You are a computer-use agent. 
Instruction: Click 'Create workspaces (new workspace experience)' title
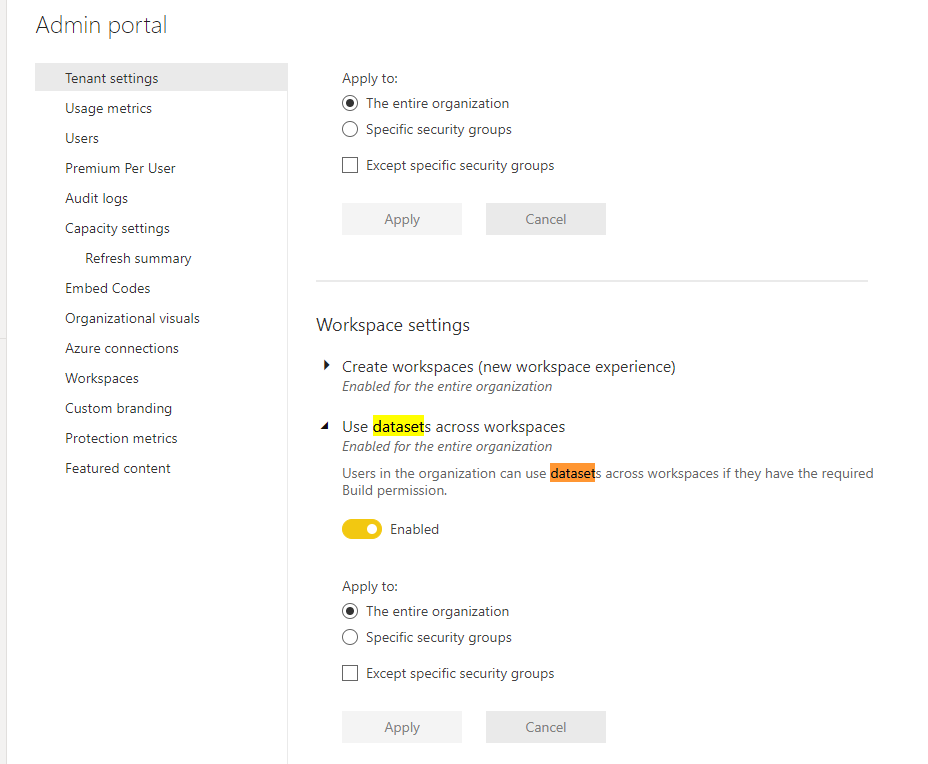(x=508, y=367)
